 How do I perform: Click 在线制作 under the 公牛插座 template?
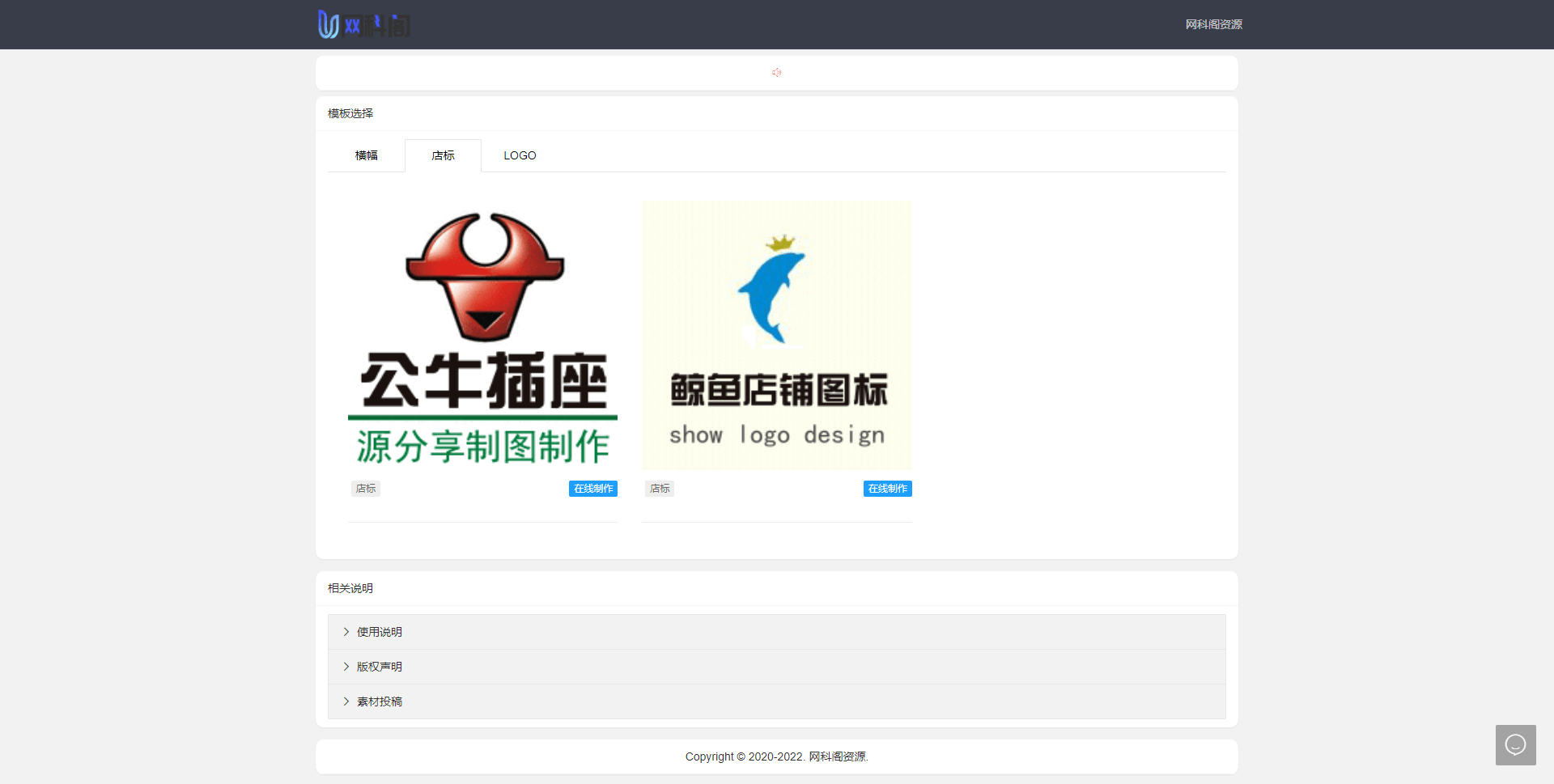pos(593,489)
